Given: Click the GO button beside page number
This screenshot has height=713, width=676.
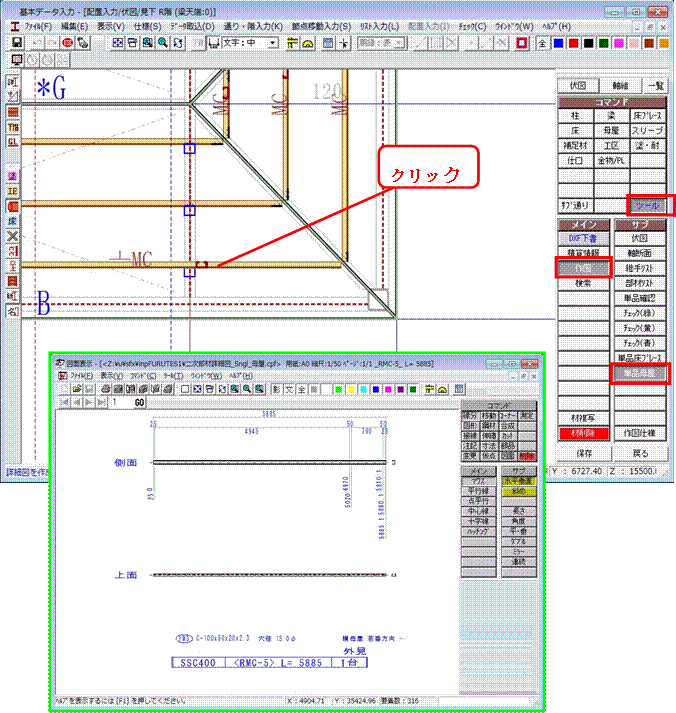Looking at the screenshot, I should pos(139,402).
